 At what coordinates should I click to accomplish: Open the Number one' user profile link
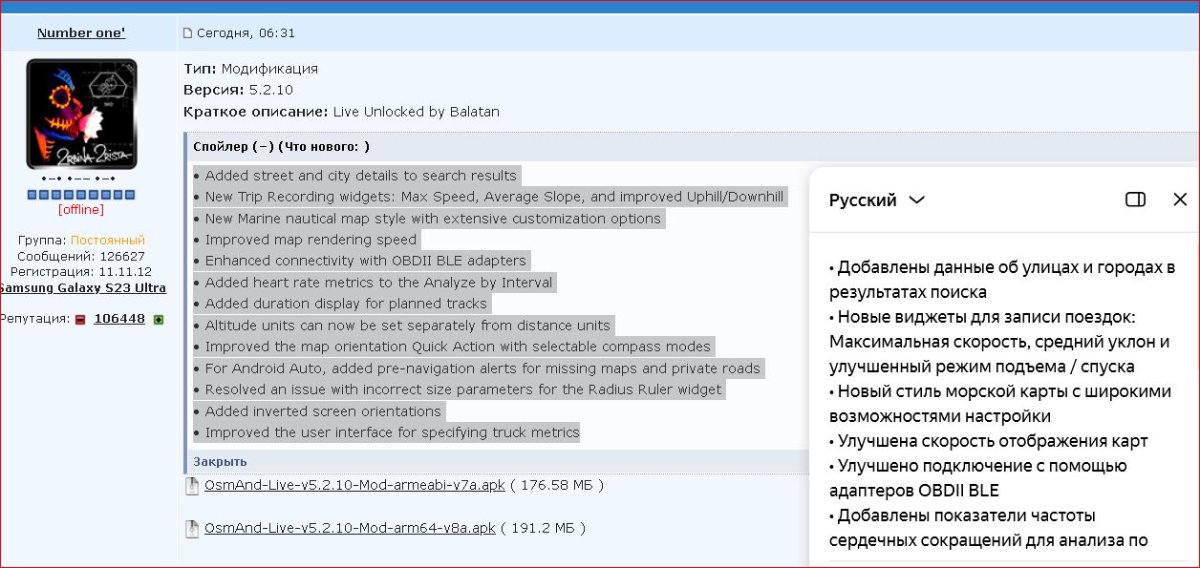(81, 33)
